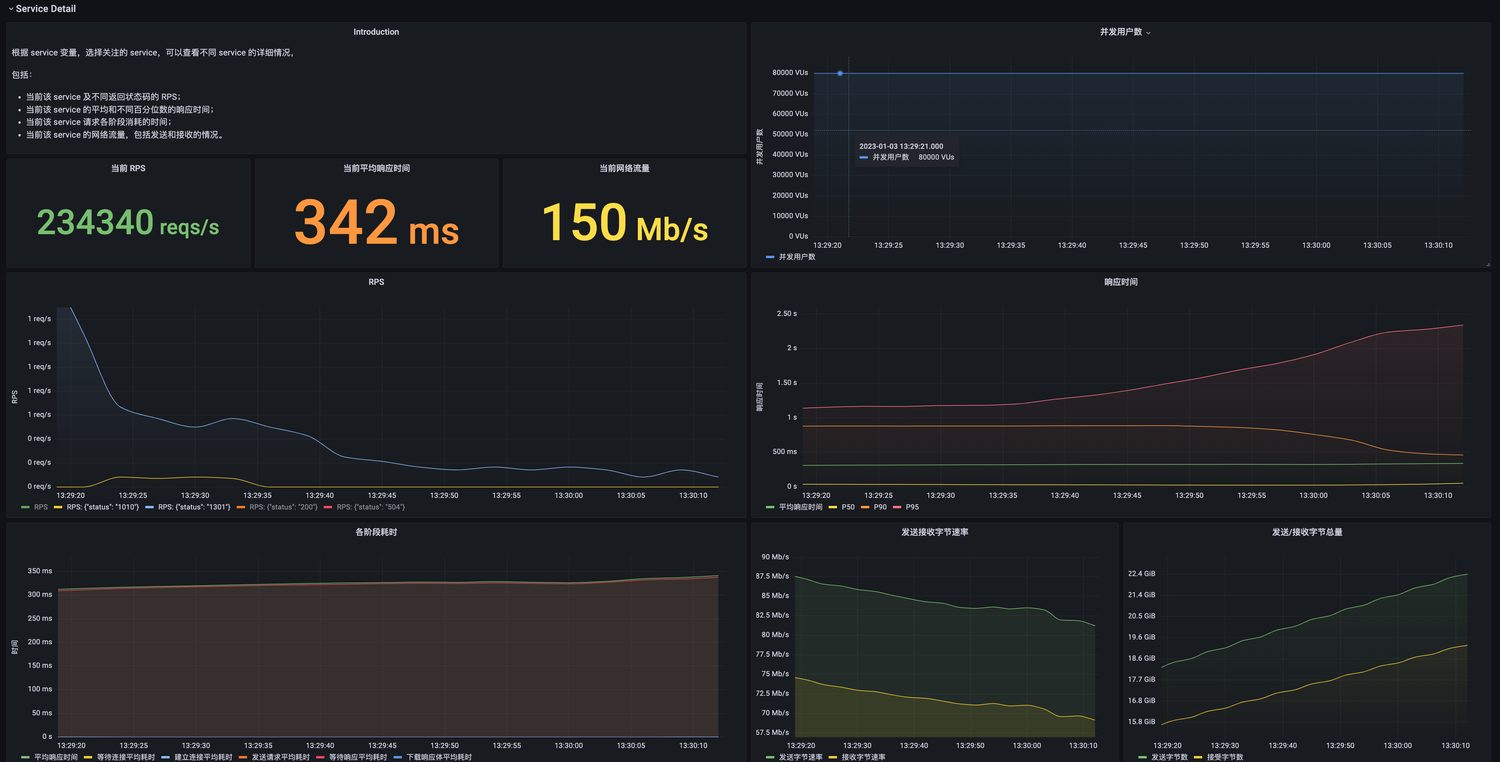The height and width of the screenshot is (762, 1500).
Task: Open the 并发用户数 panel menu chevron
Action: point(1148,33)
